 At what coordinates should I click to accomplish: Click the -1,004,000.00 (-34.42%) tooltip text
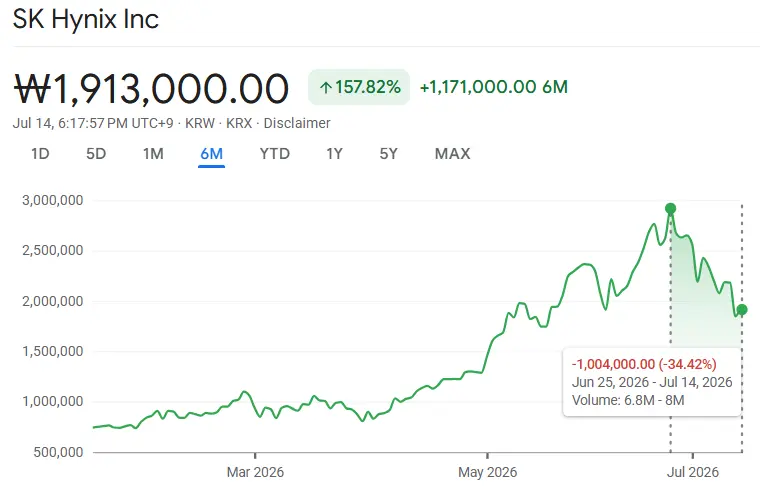(x=644, y=364)
